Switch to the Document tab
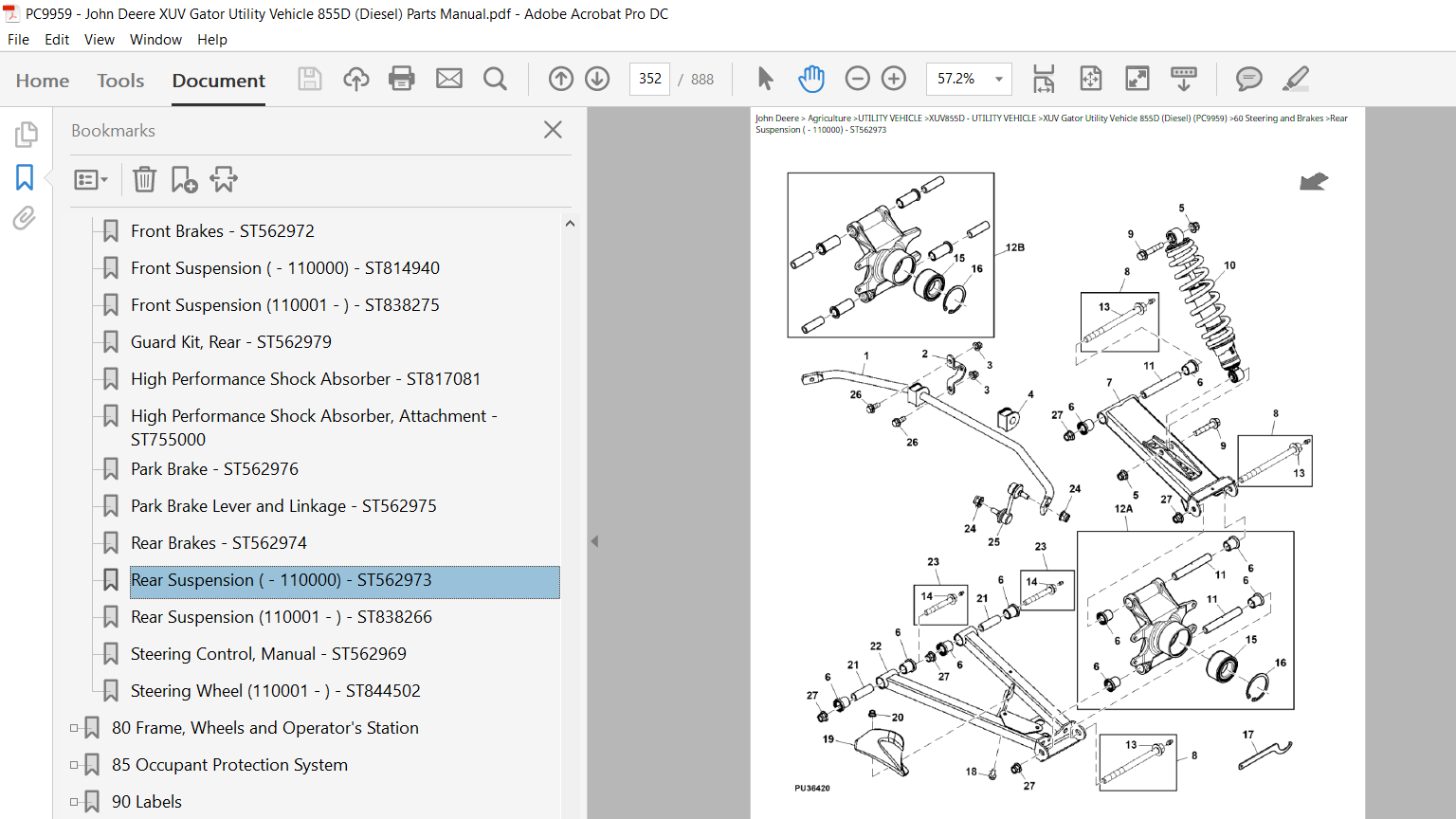Image resolution: width=1456 pixels, height=819 pixels. tap(219, 81)
